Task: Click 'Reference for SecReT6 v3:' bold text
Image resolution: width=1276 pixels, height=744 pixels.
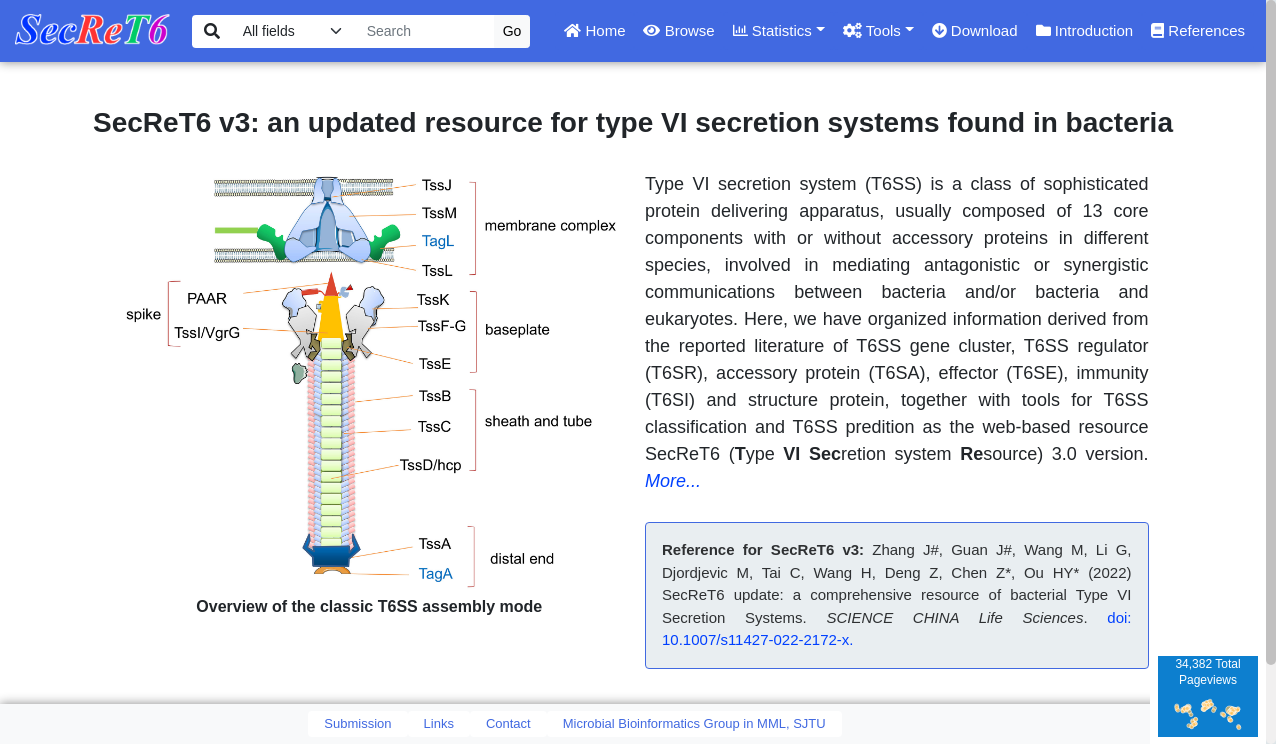Action: [763, 549]
